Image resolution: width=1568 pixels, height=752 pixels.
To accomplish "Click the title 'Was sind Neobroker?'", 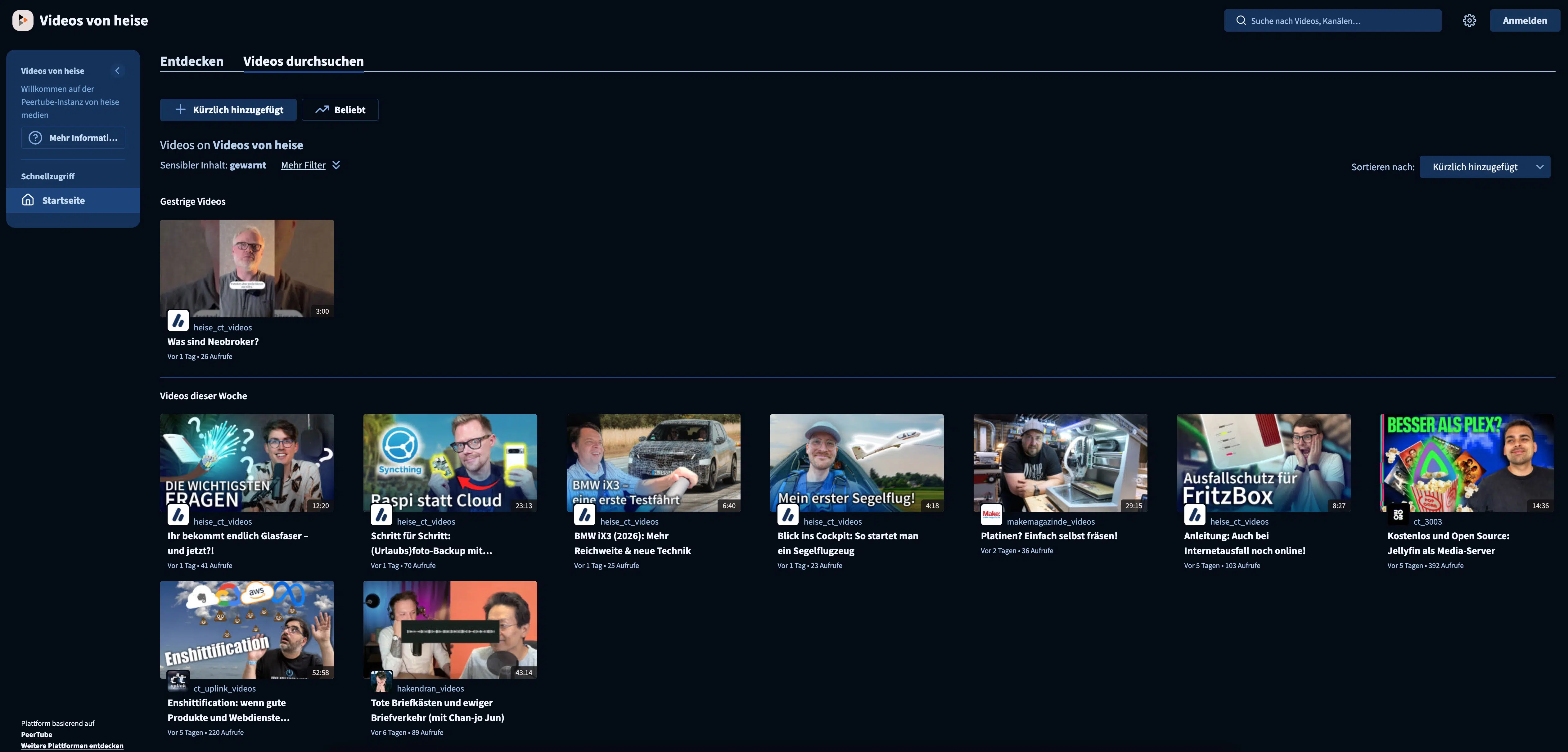I will tap(213, 342).
